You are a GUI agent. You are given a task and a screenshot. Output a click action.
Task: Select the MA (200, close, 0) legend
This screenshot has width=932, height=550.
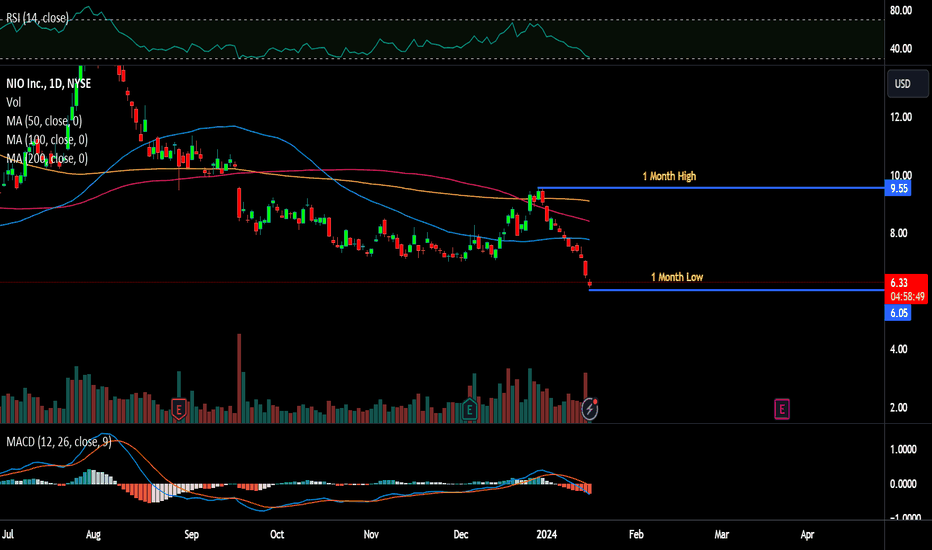point(47,159)
